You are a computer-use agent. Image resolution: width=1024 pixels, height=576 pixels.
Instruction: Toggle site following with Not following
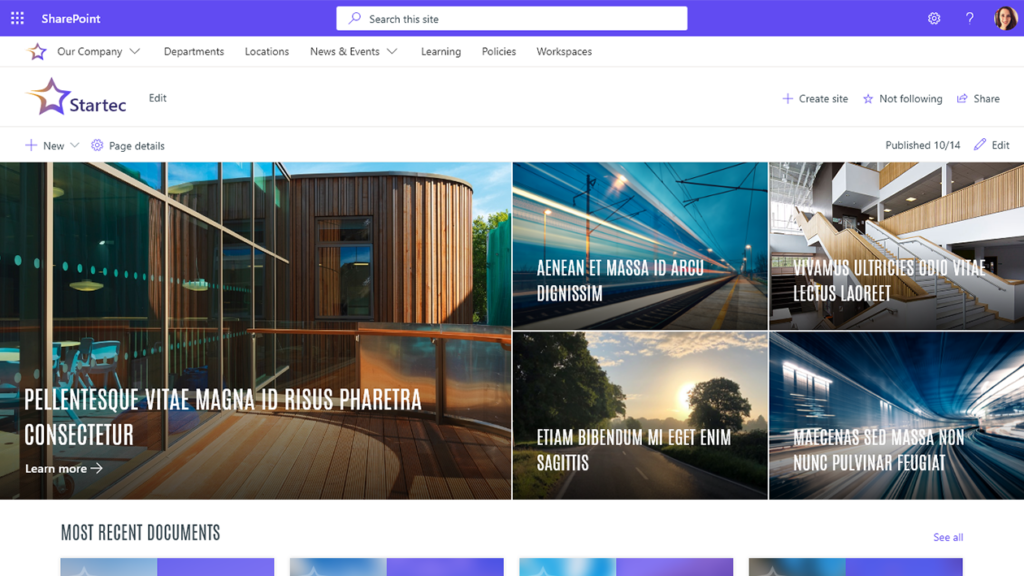tap(902, 98)
